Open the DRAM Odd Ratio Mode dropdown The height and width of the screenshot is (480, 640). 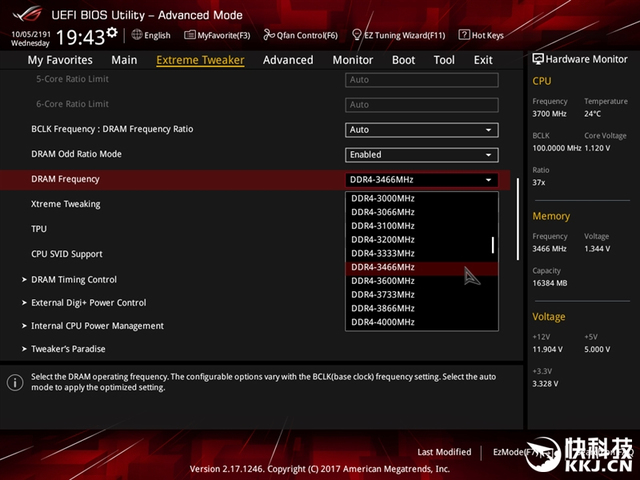[422, 155]
